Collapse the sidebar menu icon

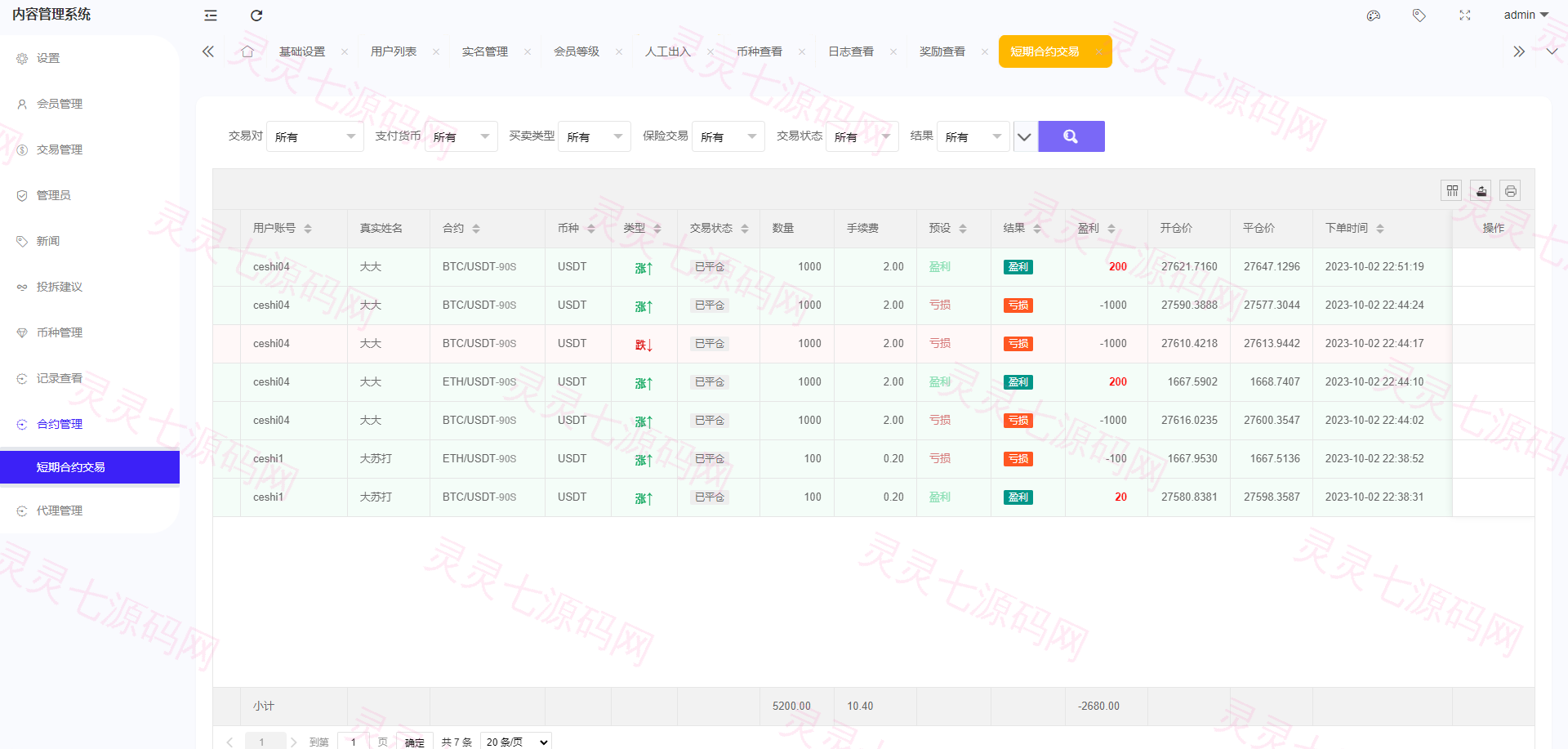point(211,16)
